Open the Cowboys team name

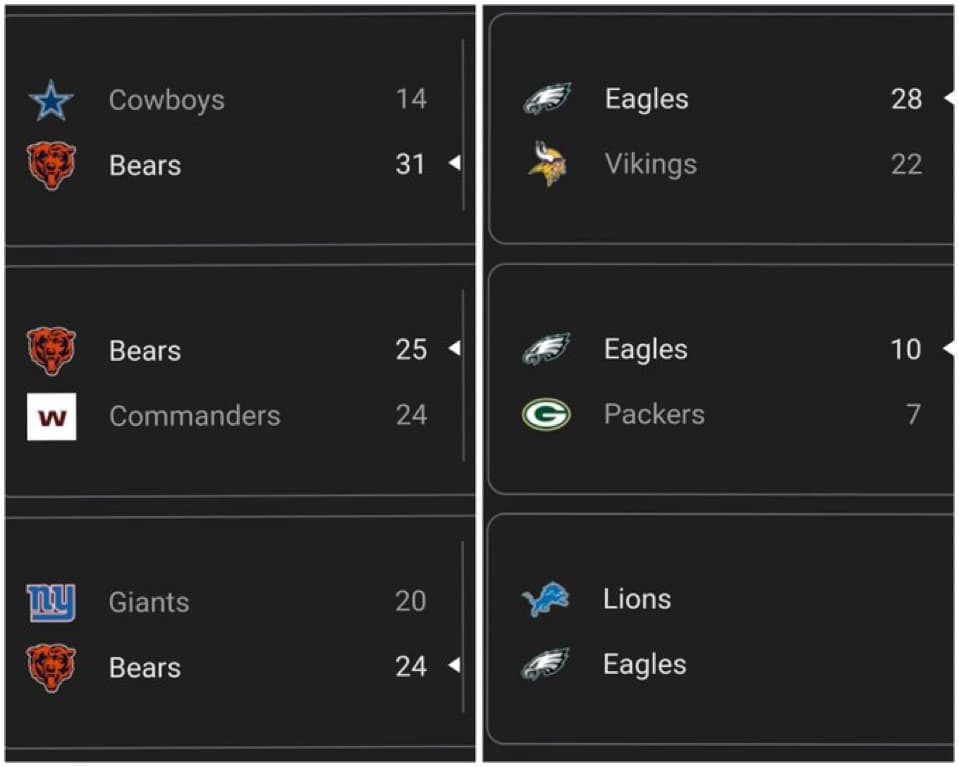[166, 100]
